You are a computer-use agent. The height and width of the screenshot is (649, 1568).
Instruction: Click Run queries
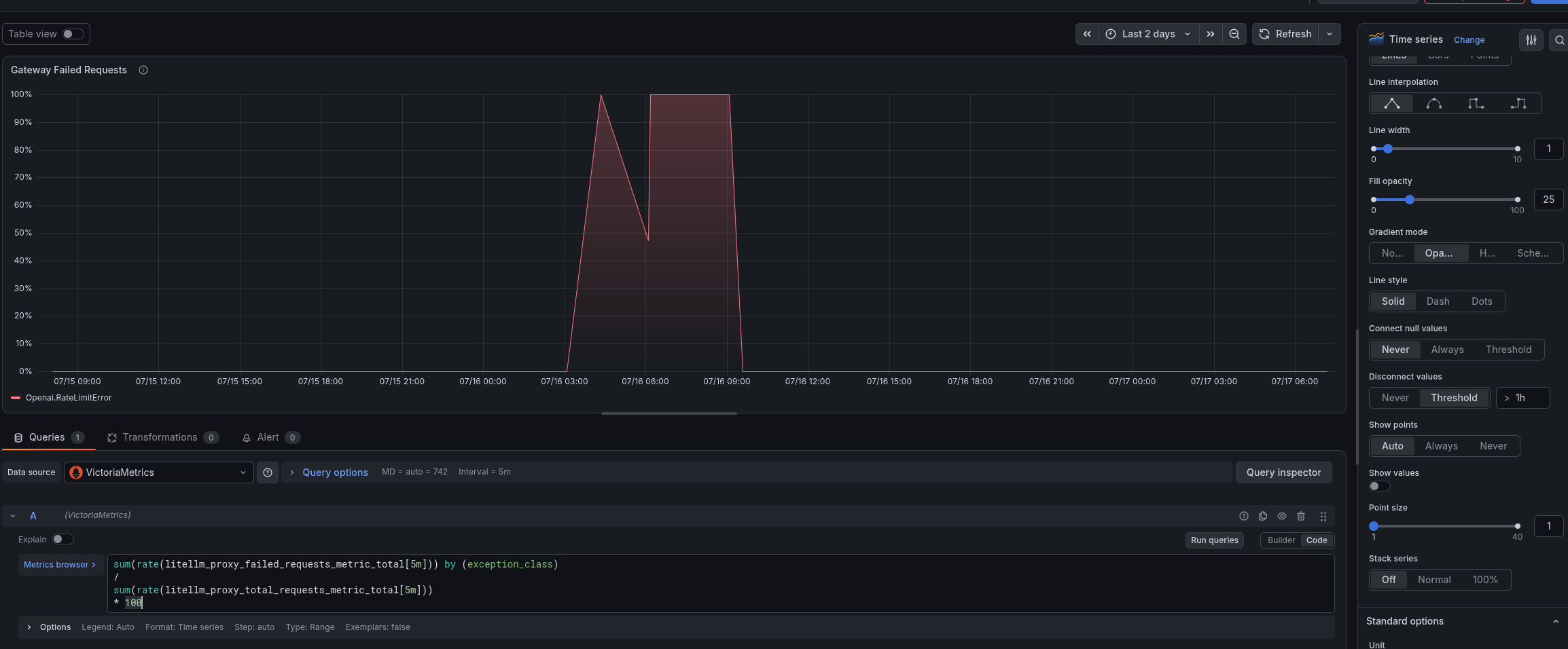(1215, 540)
